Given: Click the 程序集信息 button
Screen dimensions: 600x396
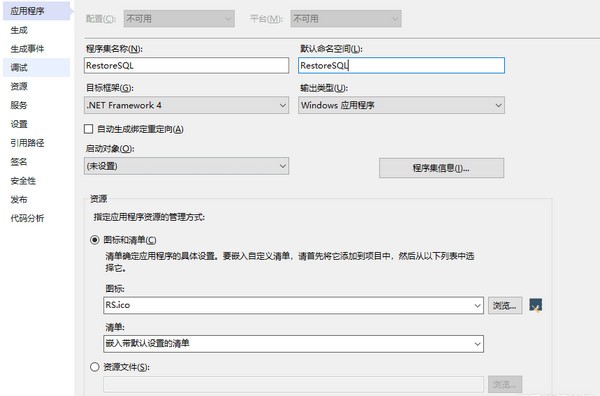Looking at the screenshot, I should coord(442,168).
